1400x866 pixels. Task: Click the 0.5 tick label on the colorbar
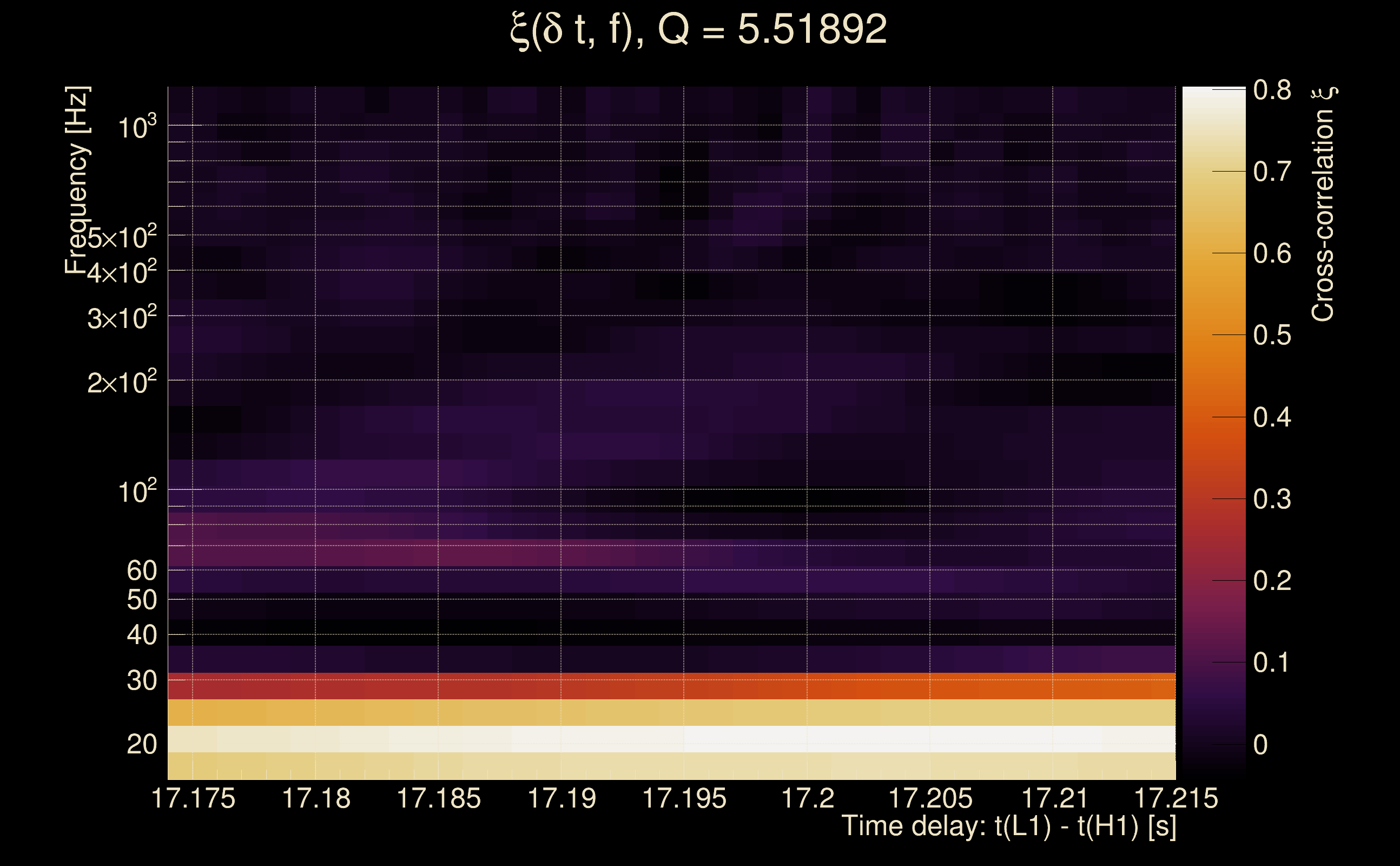coord(1272,336)
